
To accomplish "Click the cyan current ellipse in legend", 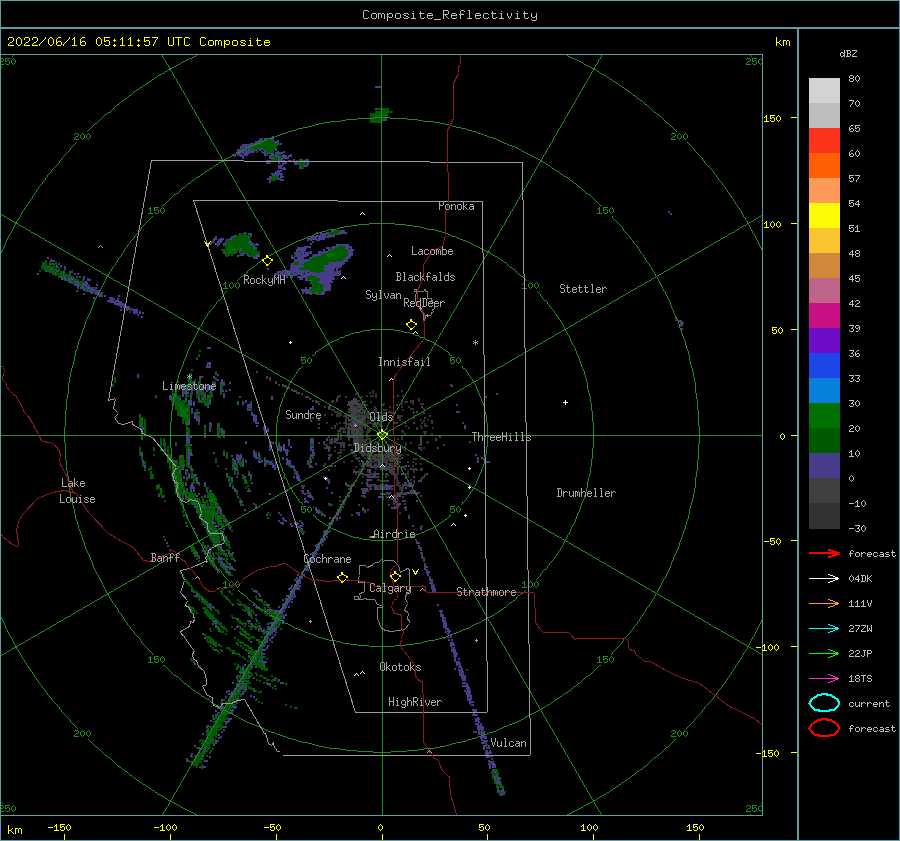I will click(824, 703).
